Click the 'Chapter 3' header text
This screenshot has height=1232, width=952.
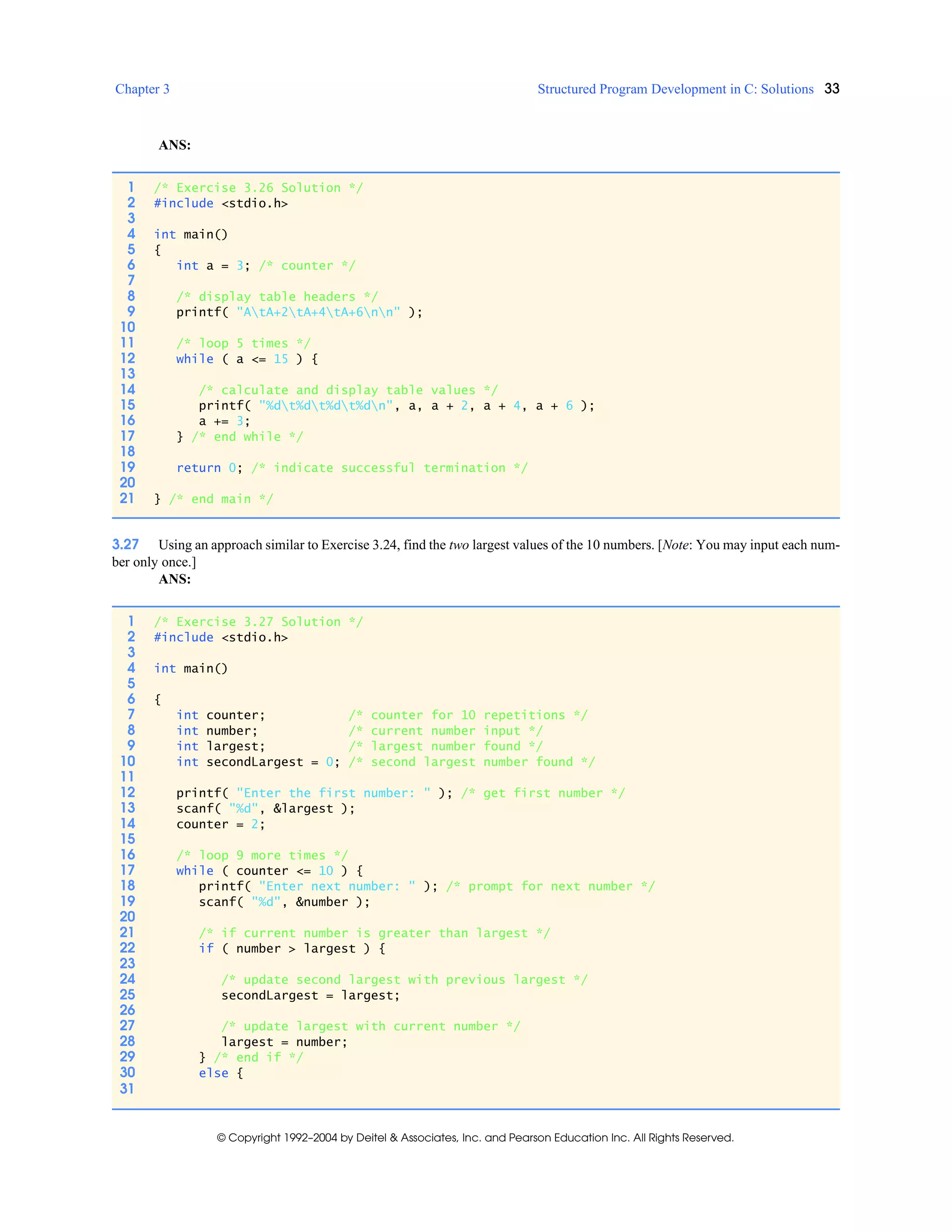[x=142, y=89]
